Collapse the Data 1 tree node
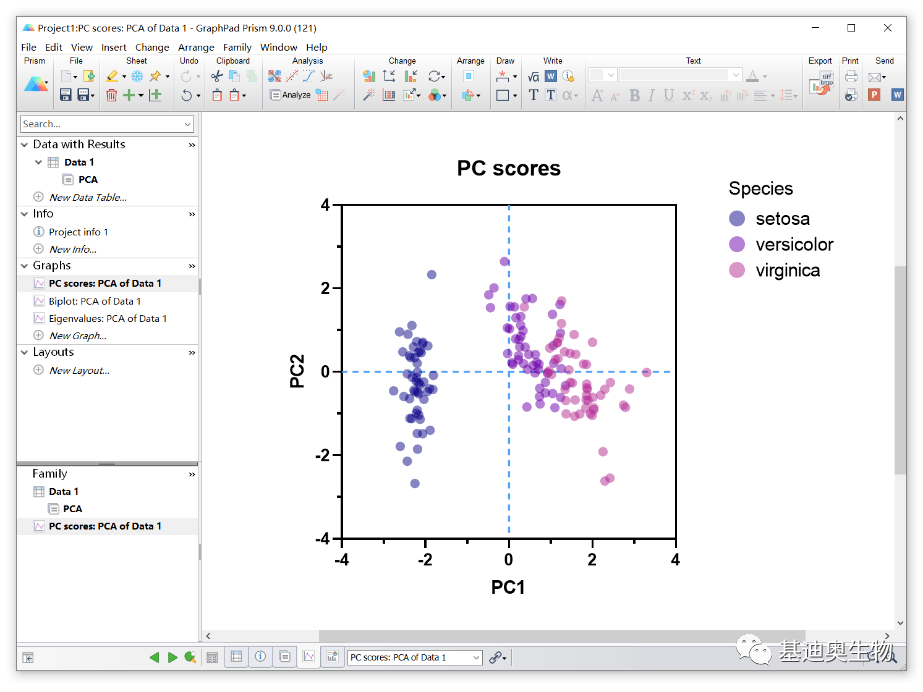The image size is (923, 692). [x=39, y=162]
